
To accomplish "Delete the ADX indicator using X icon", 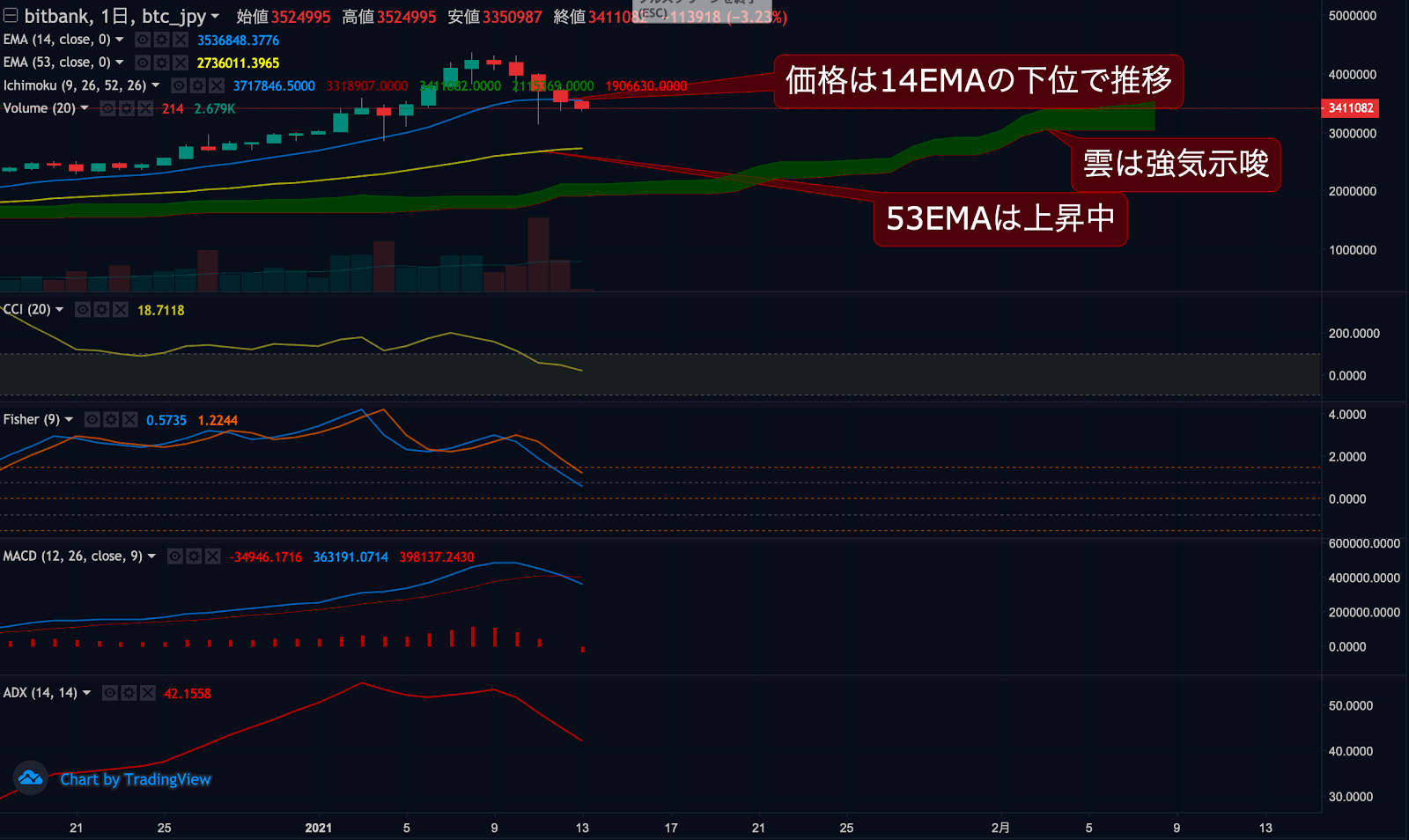I will coord(148,693).
